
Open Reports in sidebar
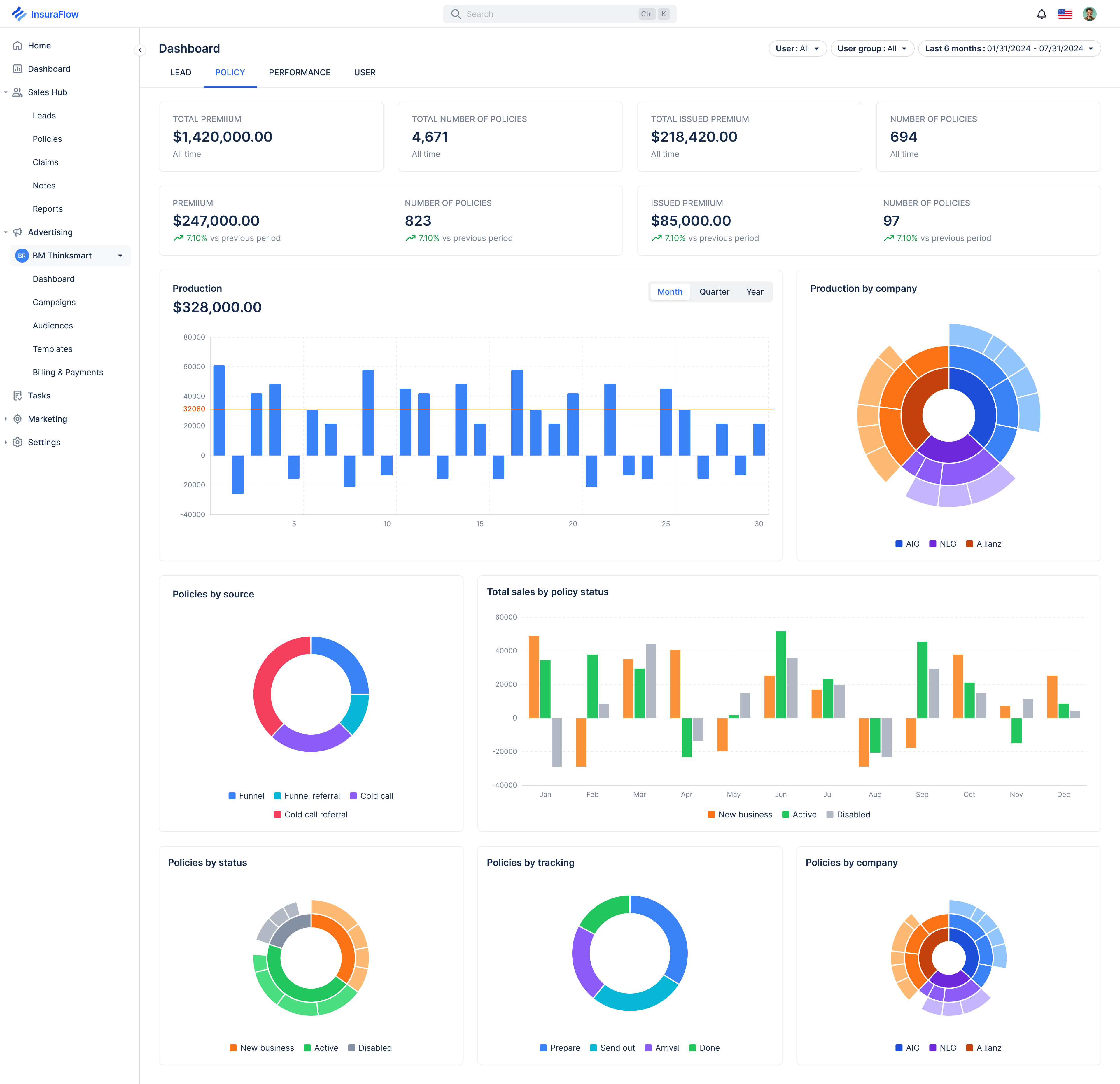click(48, 209)
